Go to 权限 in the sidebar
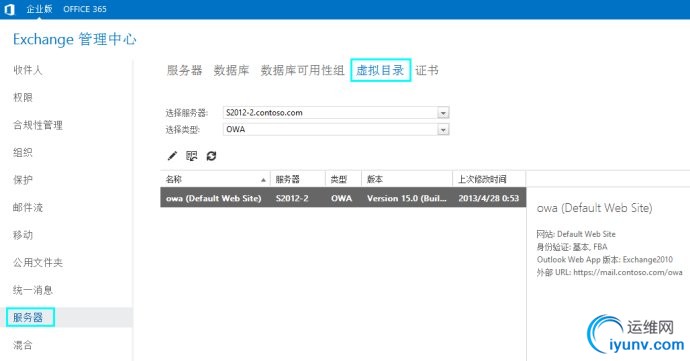This screenshot has width=690, height=361. coord(23,97)
